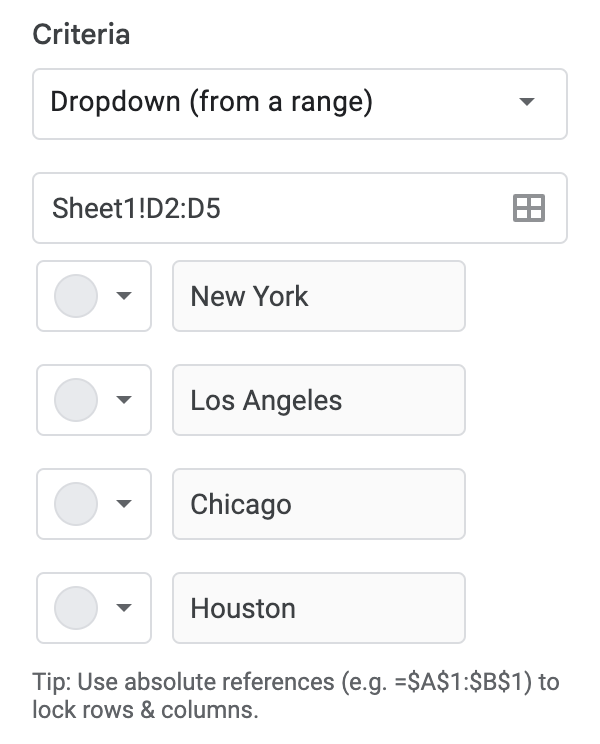Viewport: 600px width, 744px height.
Task: Click the text D2:D5 inside range box
Action: (x=184, y=208)
